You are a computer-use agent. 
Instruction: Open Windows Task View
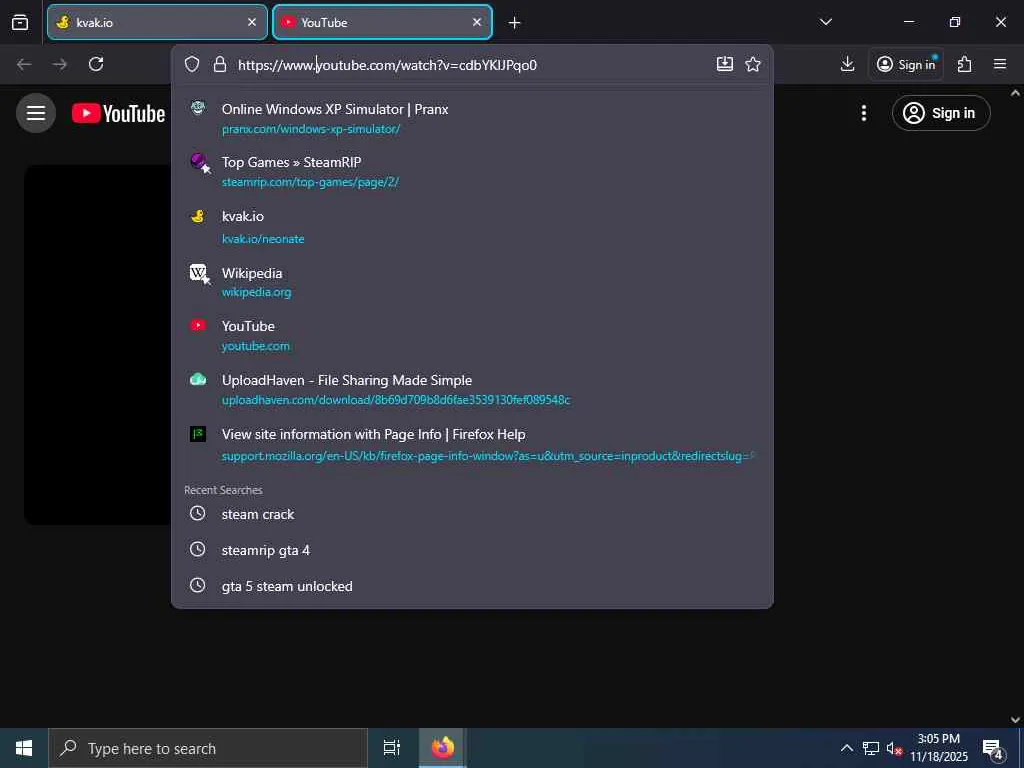click(x=391, y=748)
